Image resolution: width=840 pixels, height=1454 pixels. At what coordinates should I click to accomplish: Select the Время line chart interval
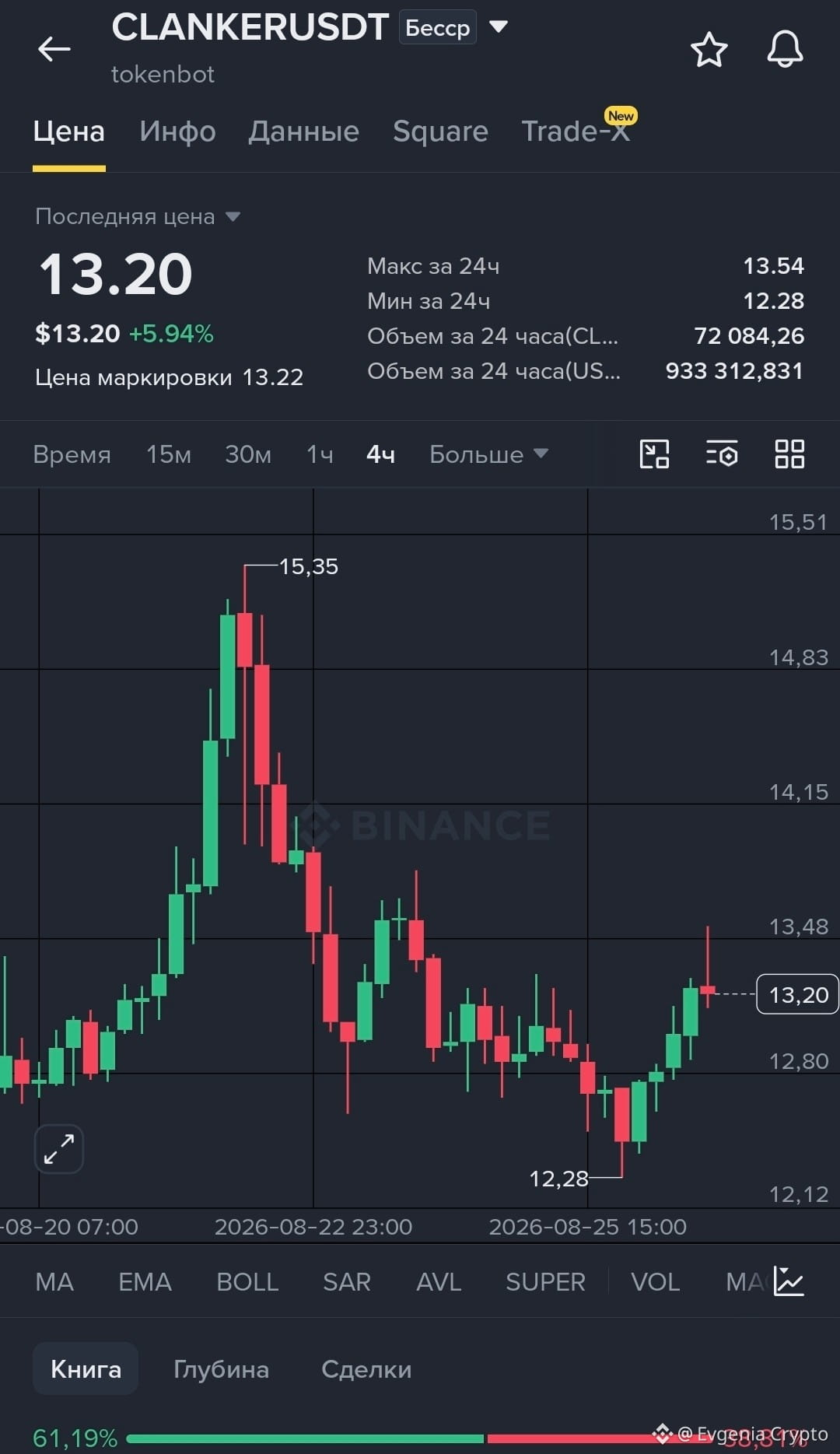72,454
